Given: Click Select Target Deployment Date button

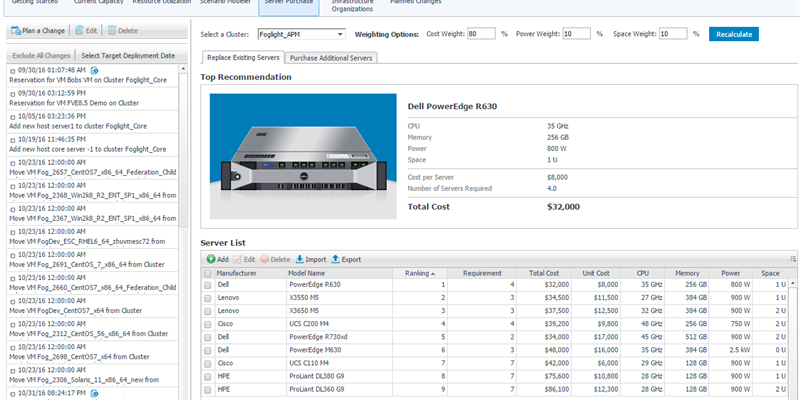Looking at the screenshot, I should (x=128, y=56).
